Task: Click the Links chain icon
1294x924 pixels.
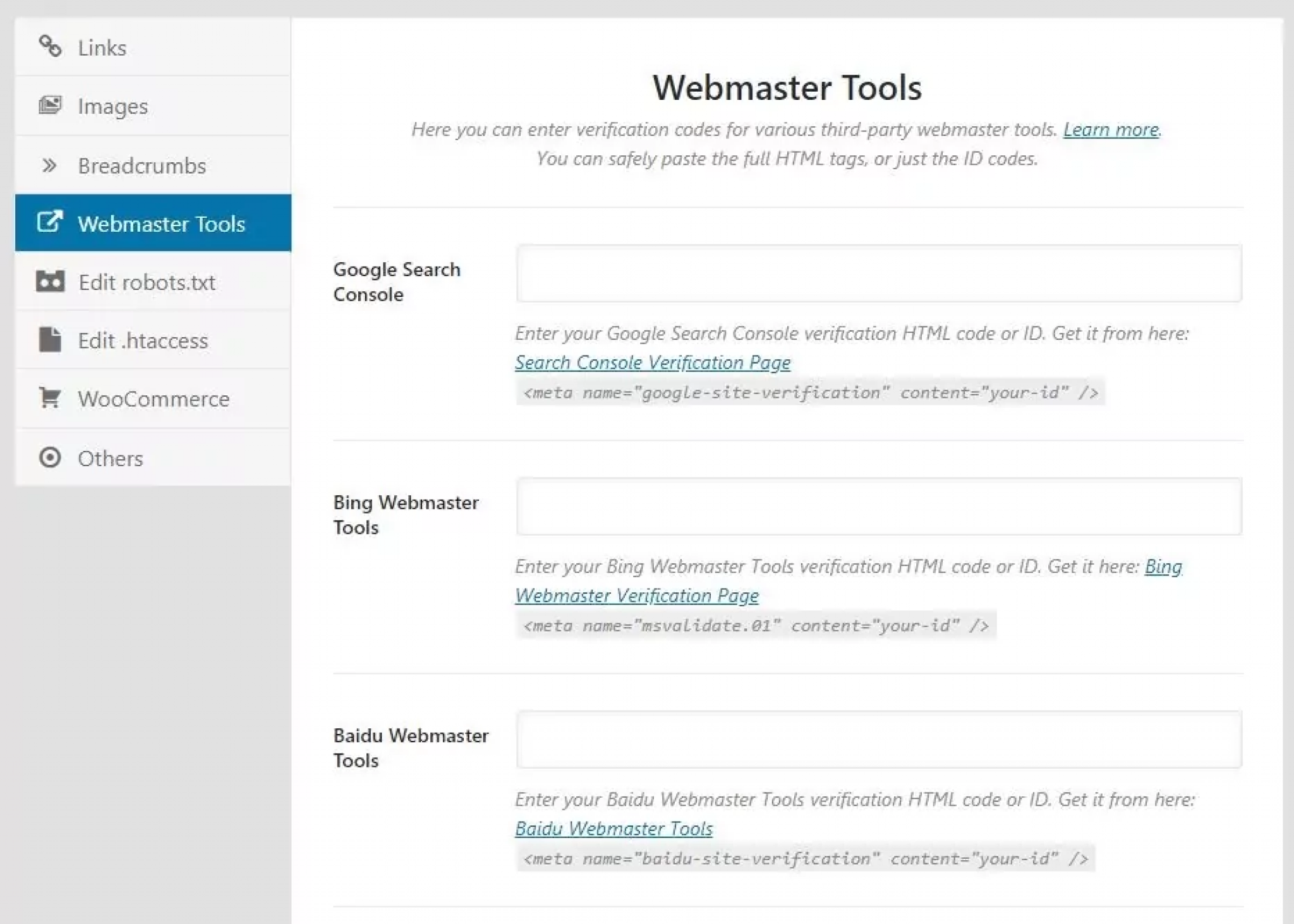Action: (50, 46)
